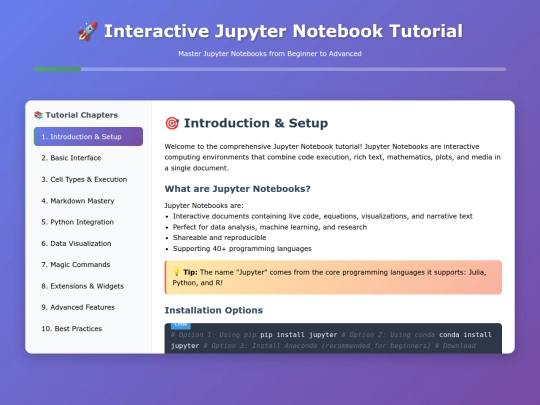Go to chapter 4. Markdown Mastery

89,200
